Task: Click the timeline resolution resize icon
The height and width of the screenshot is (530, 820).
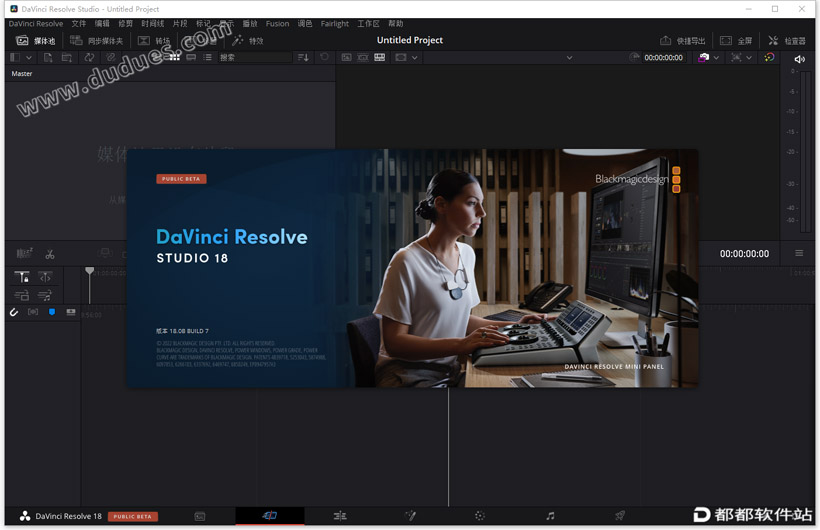Action: click(736, 58)
